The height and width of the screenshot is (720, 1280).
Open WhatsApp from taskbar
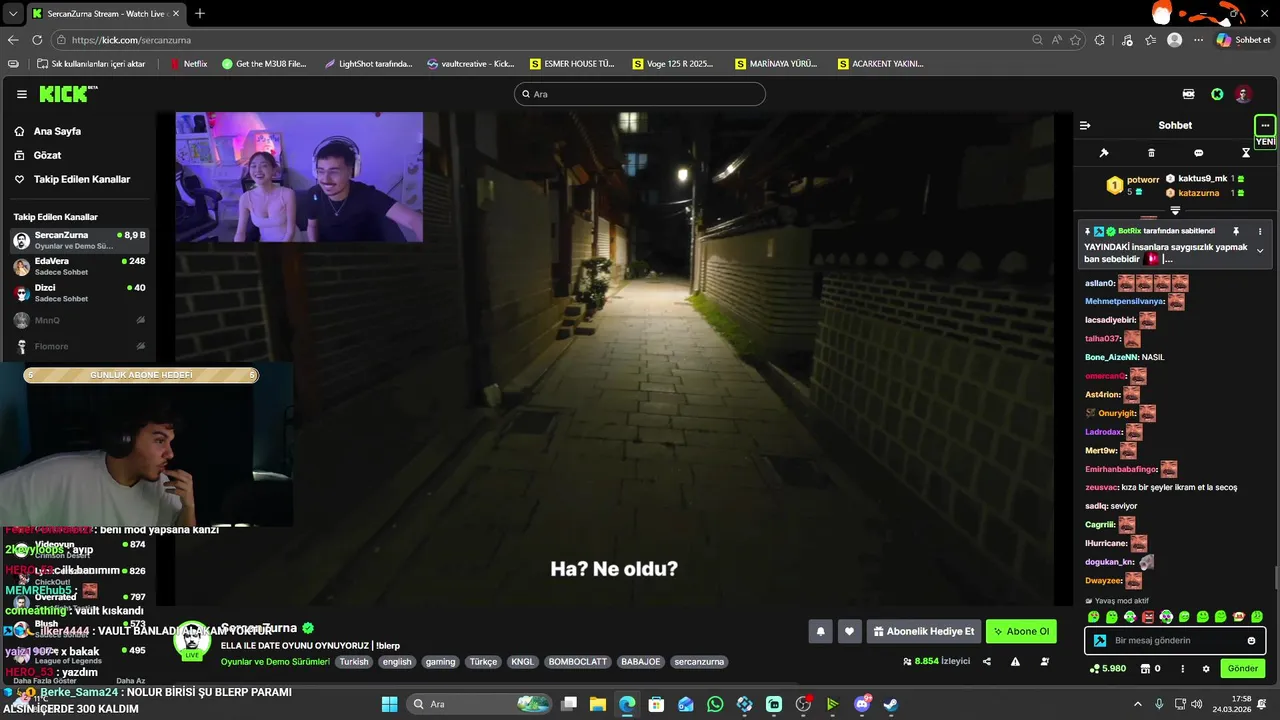[x=715, y=704]
